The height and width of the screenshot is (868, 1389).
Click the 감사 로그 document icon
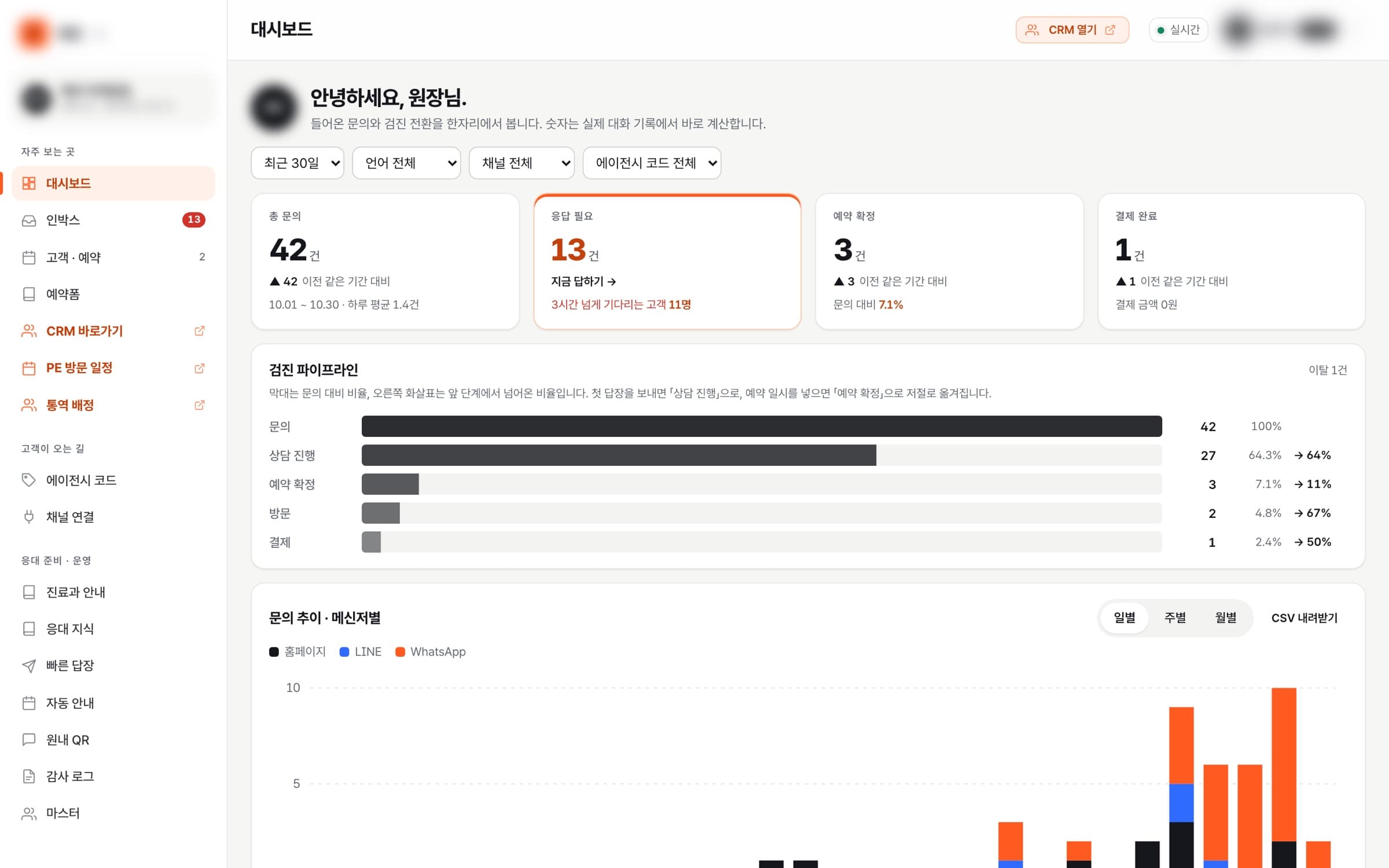point(28,777)
